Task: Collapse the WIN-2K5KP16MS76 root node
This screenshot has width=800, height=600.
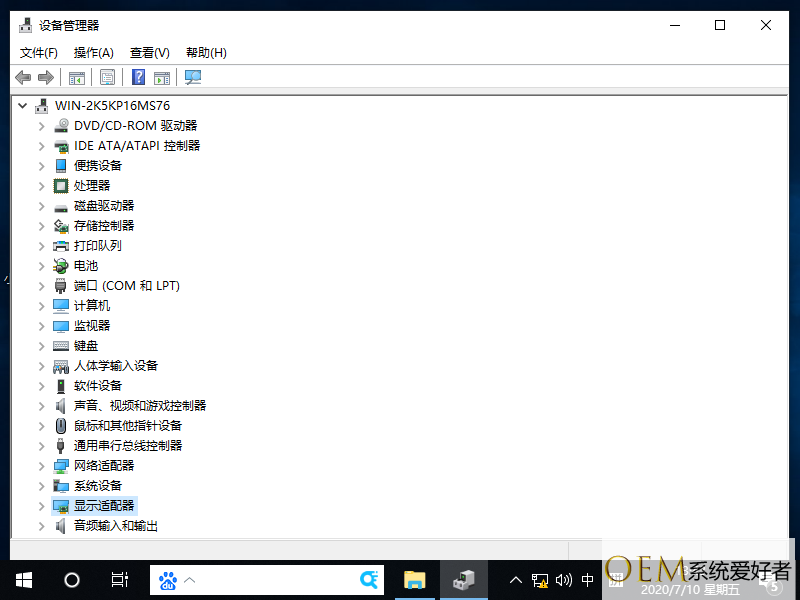Action: click(x=22, y=105)
